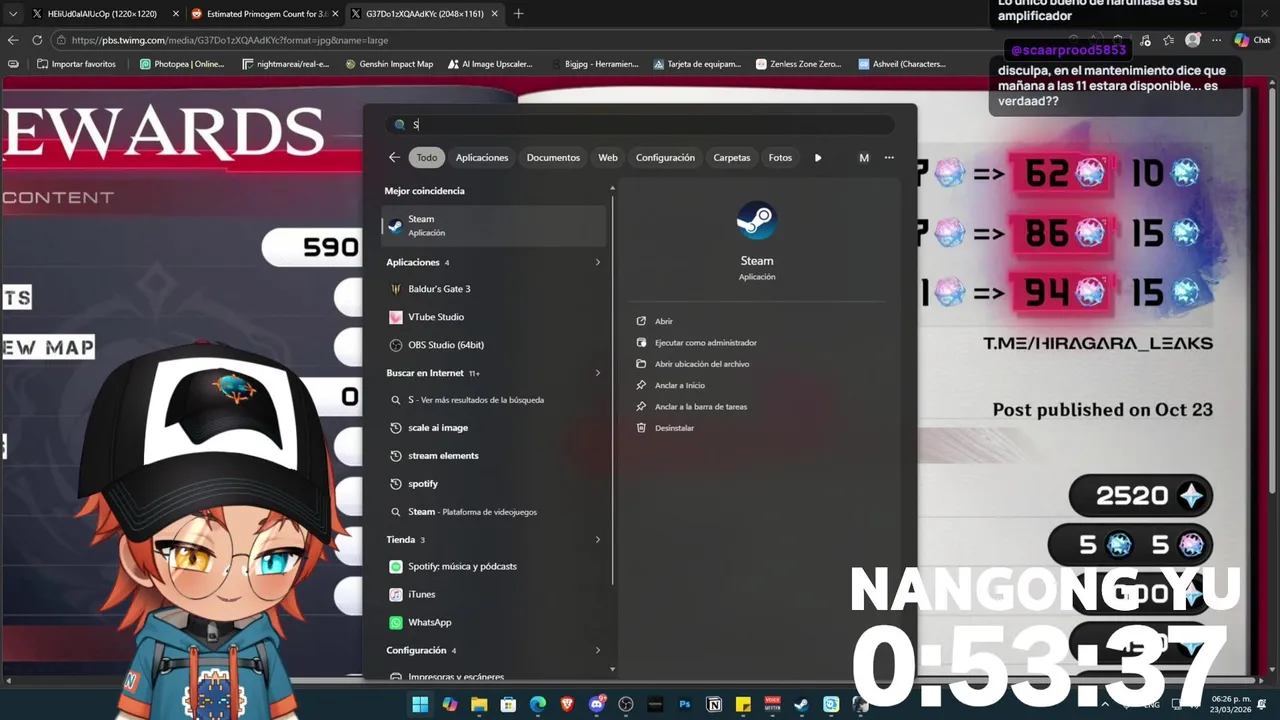Open OBS Studio from the taskbar
Viewport: 1280px width, 720px height.
tap(626, 704)
